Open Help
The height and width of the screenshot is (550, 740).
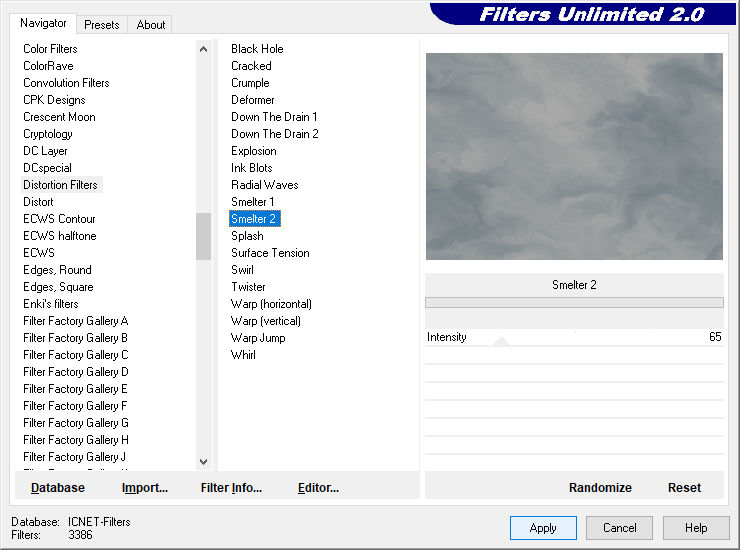point(696,528)
